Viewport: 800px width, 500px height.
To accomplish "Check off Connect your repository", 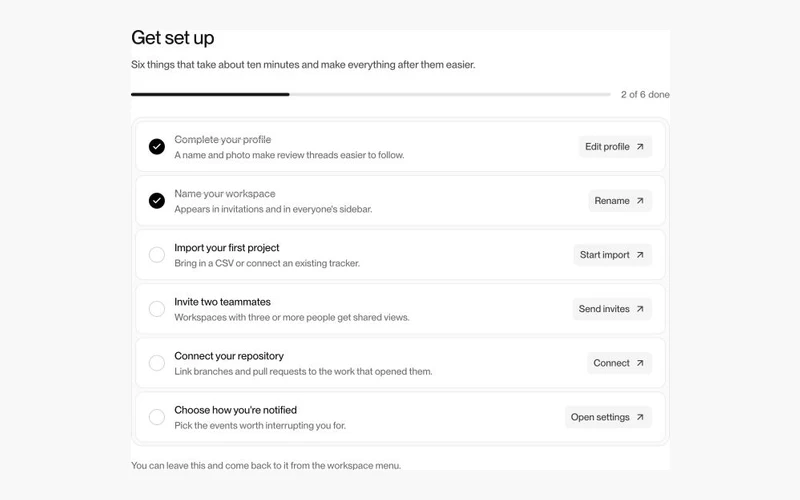I will click(x=157, y=363).
